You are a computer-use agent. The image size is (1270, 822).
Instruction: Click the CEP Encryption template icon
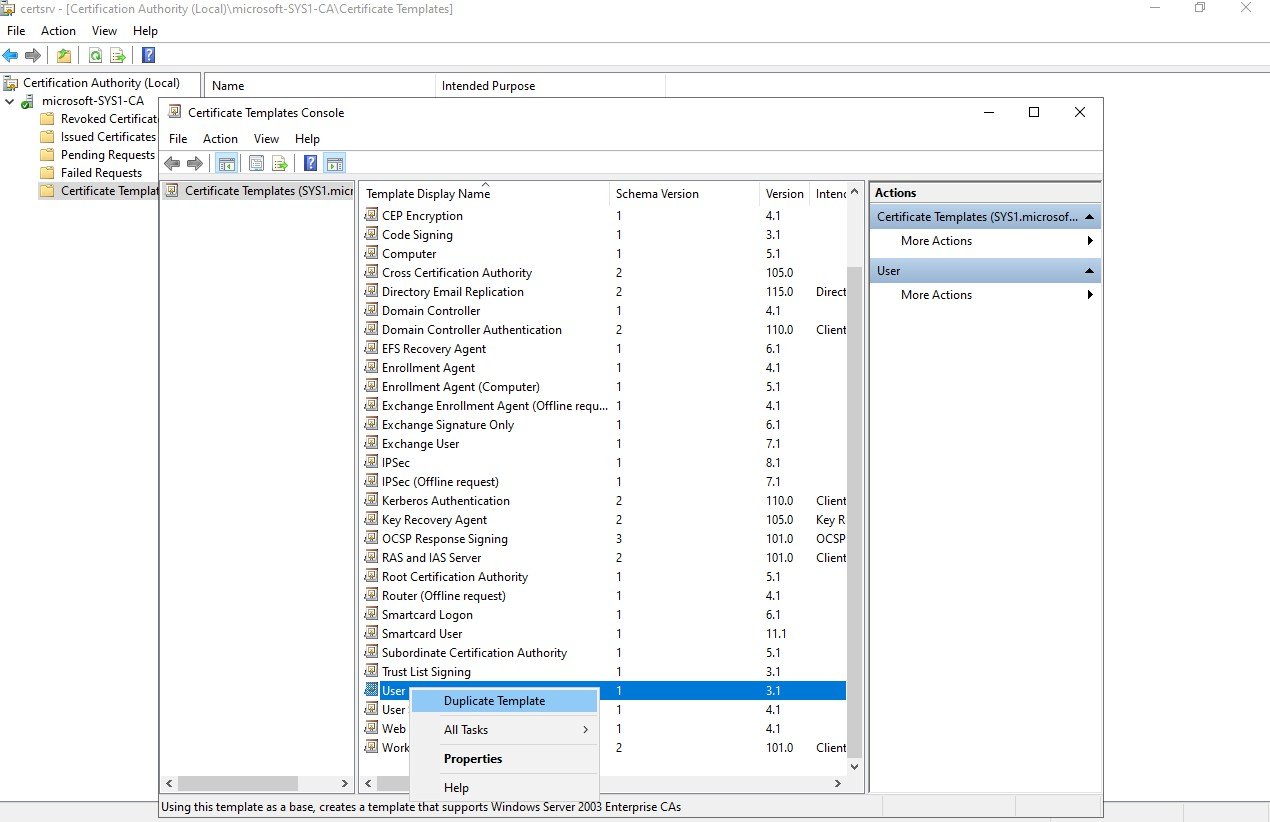(372, 215)
